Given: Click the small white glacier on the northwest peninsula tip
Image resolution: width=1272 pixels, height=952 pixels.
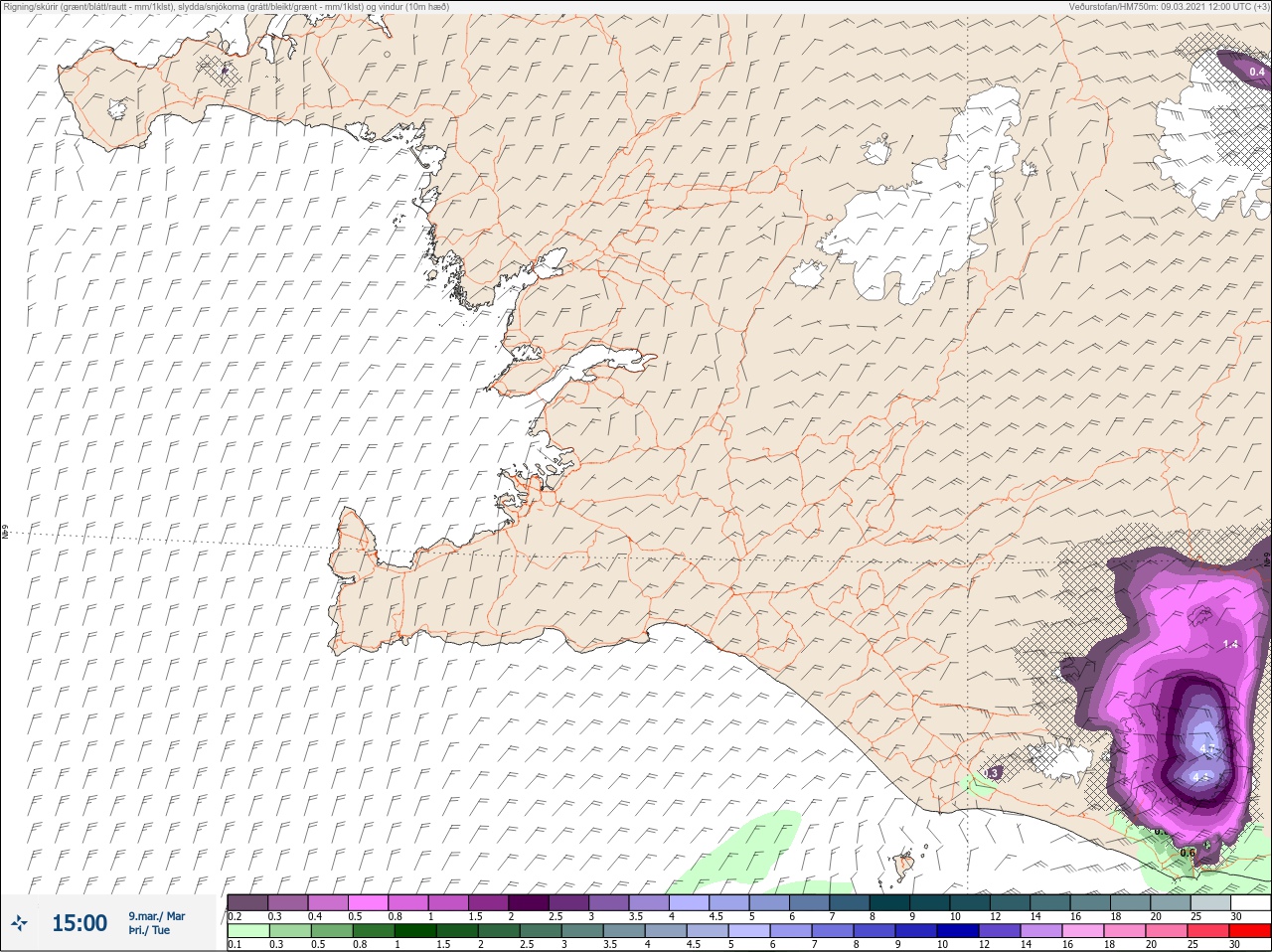Looking at the screenshot, I should coord(117,108).
